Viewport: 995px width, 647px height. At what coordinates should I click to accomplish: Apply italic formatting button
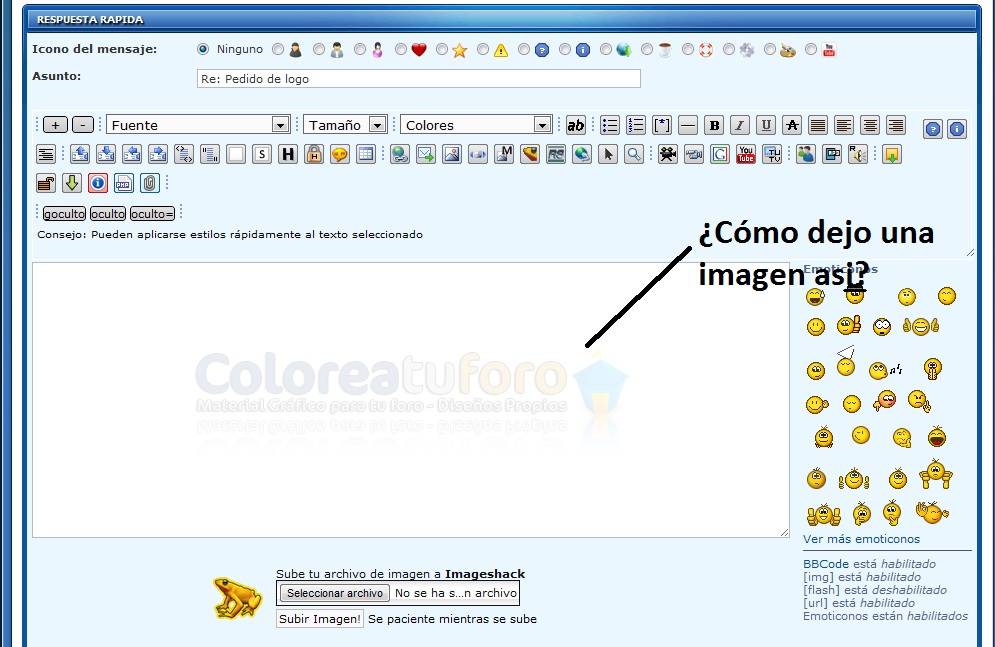(740, 125)
